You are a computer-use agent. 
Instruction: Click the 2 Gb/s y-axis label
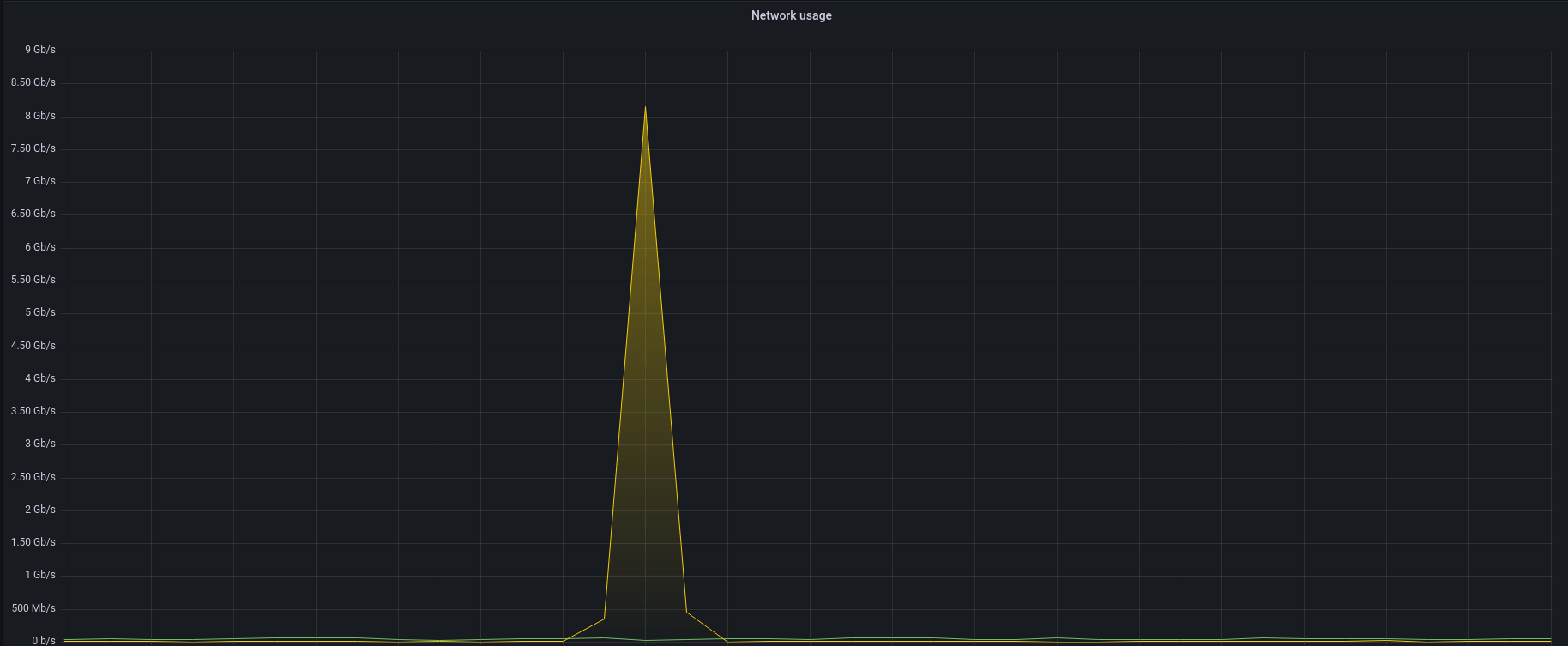pyautogui.click(x=39, y=510)
